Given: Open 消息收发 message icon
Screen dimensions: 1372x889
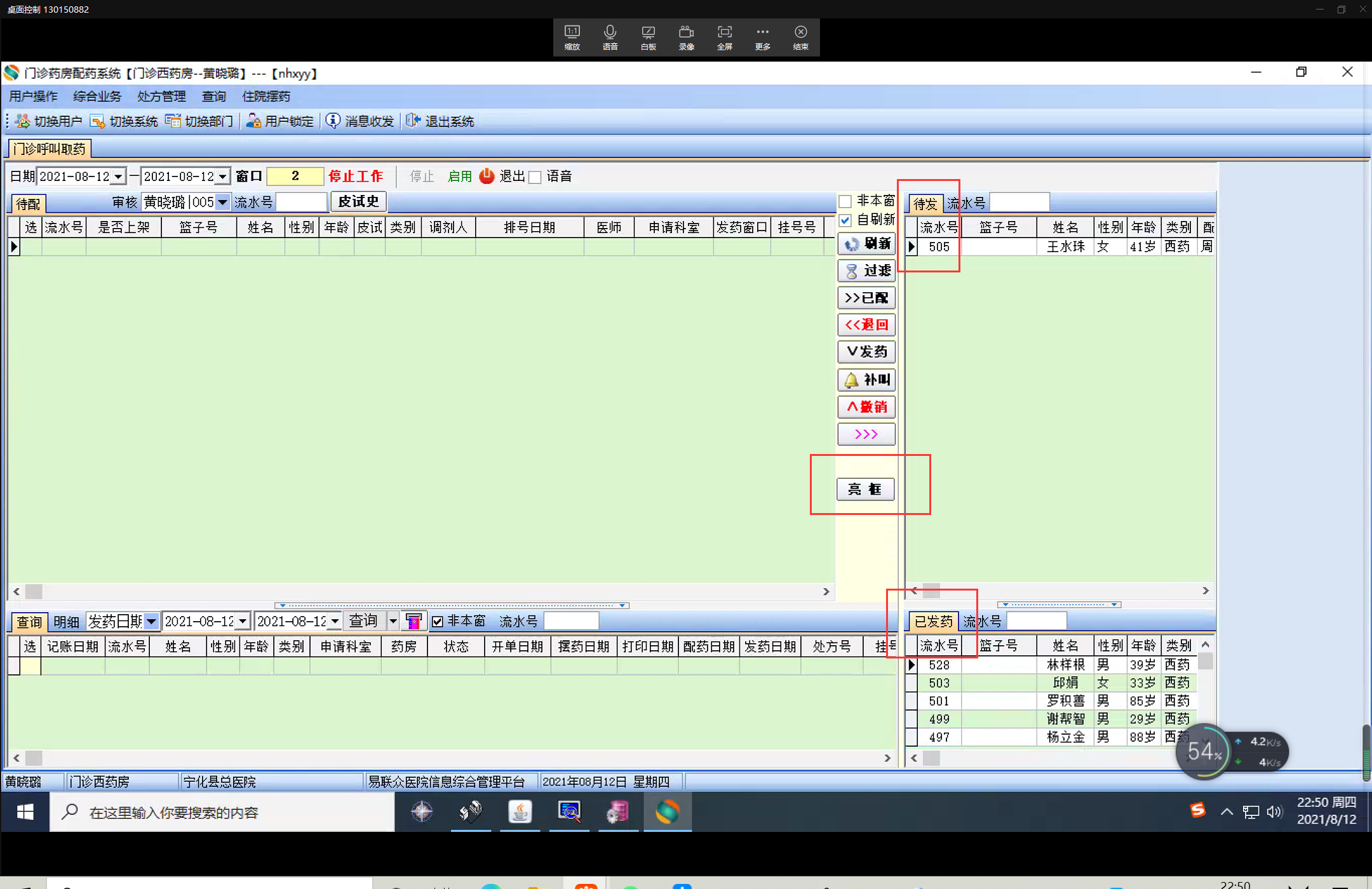Looking at the screenshot, I should 333,121.
